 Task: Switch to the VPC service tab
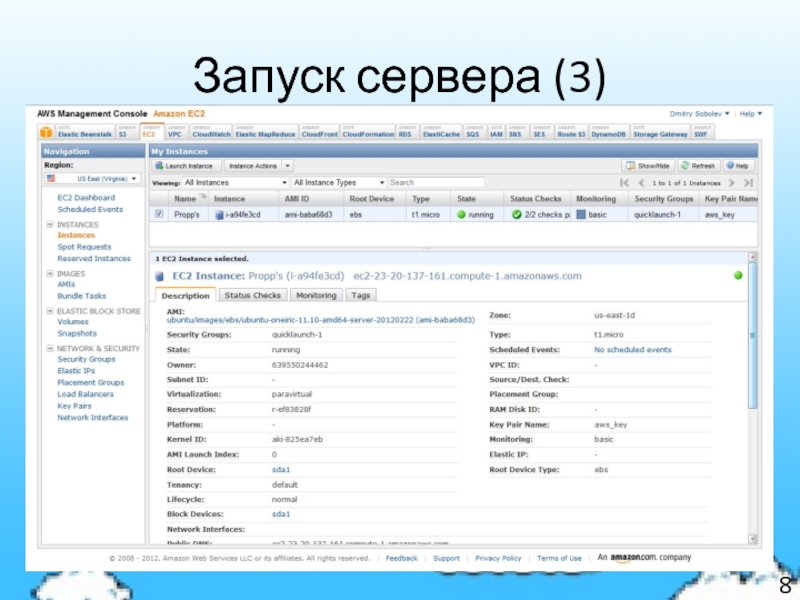175,132
